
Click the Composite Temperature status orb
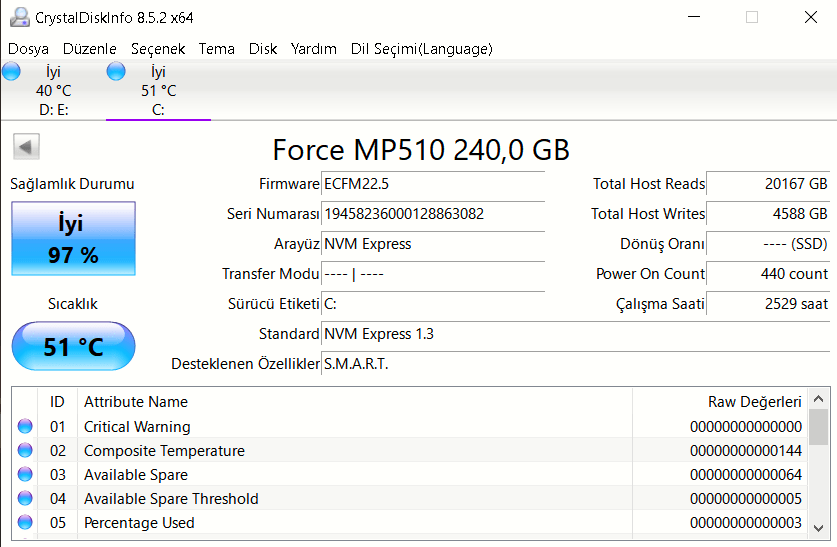click(x=25, y=451)
